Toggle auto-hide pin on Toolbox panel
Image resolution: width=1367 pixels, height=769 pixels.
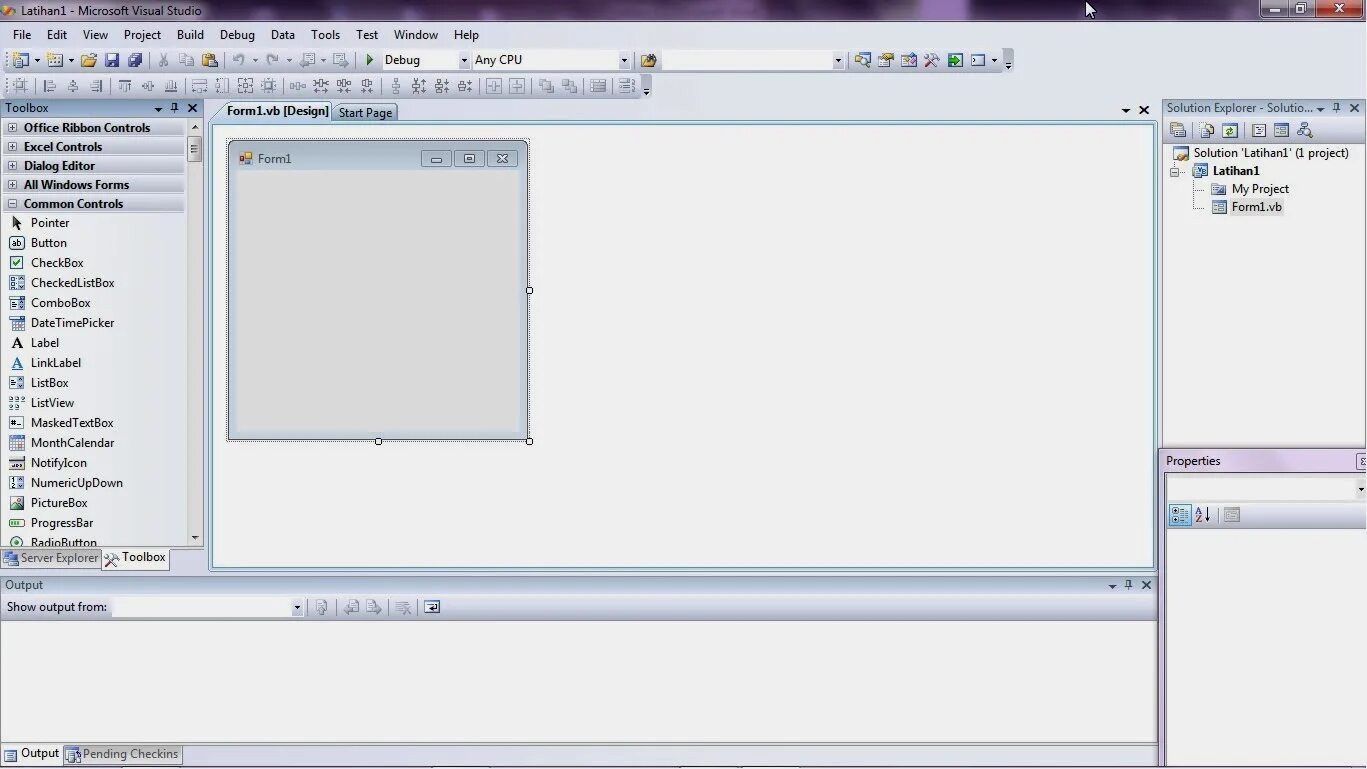[x=174, y=108]
